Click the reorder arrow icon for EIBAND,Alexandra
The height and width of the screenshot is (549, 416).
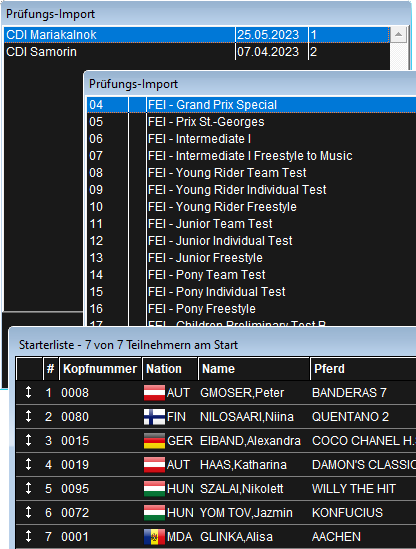point(29,440)
